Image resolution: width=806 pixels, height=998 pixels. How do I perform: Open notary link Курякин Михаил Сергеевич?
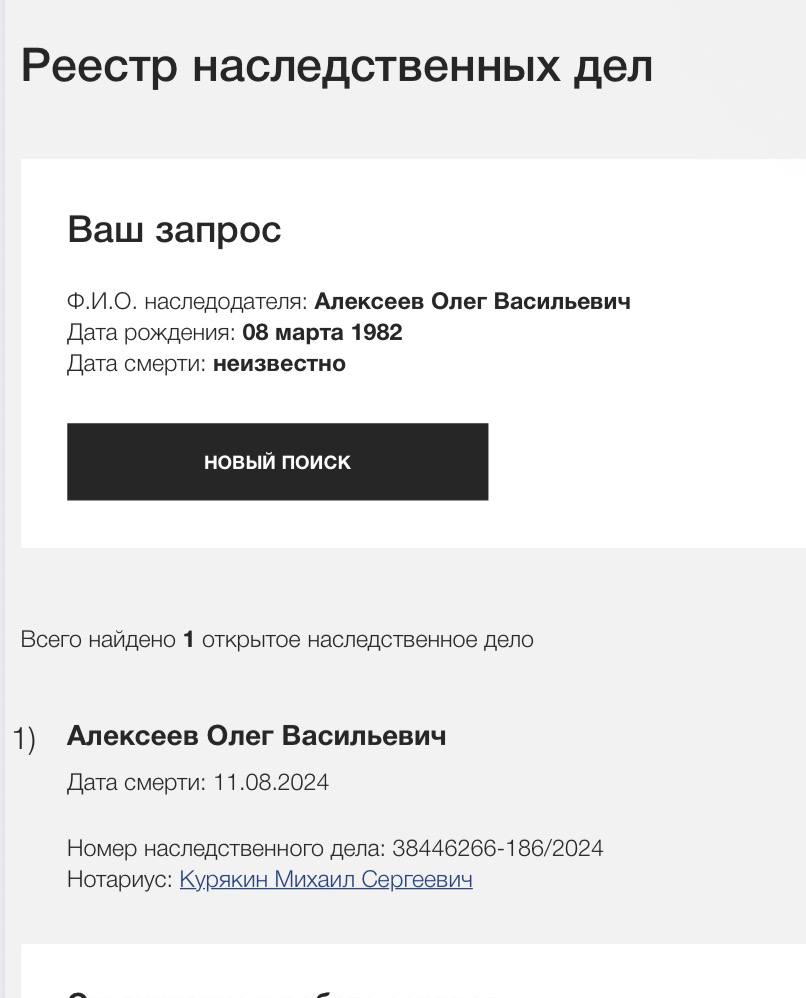click(x=326, y=880)
